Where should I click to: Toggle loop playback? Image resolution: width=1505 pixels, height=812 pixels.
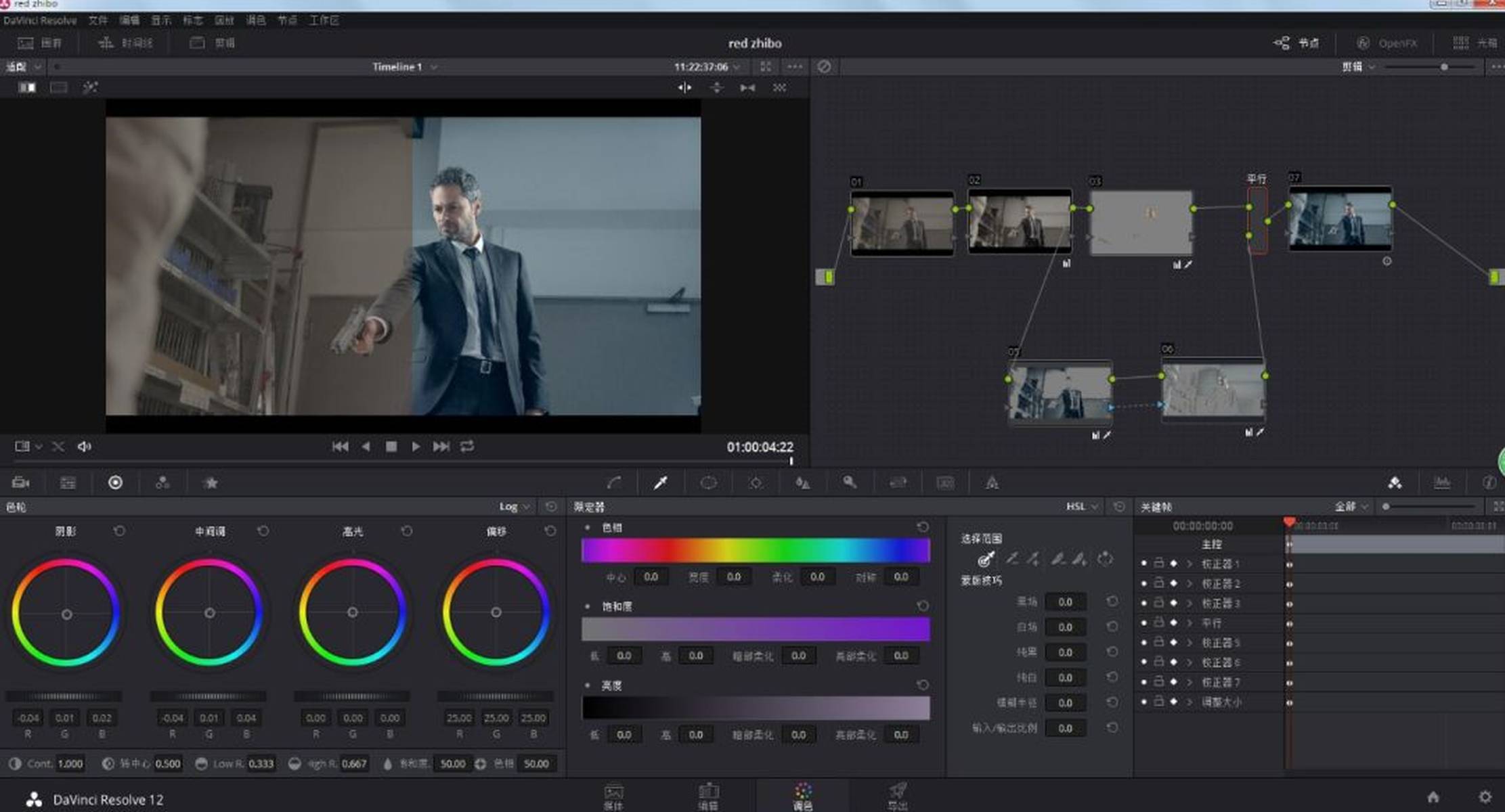467,447
